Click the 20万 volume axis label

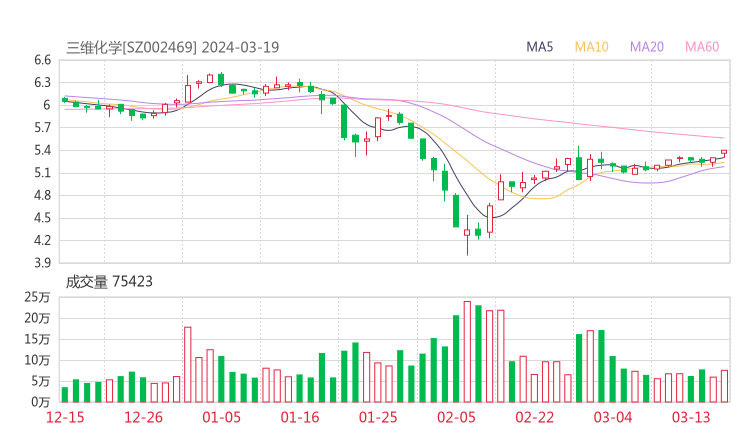(x=37, y=318)
